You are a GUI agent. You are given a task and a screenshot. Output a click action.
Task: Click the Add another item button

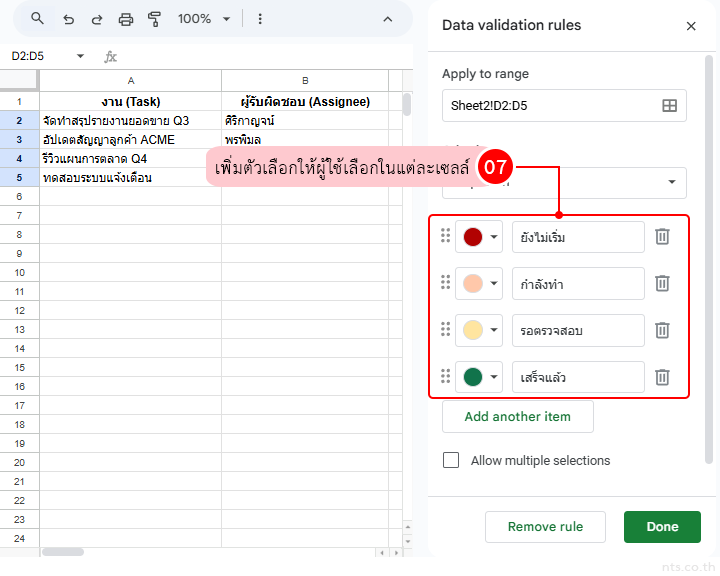[x=517, y=416]
